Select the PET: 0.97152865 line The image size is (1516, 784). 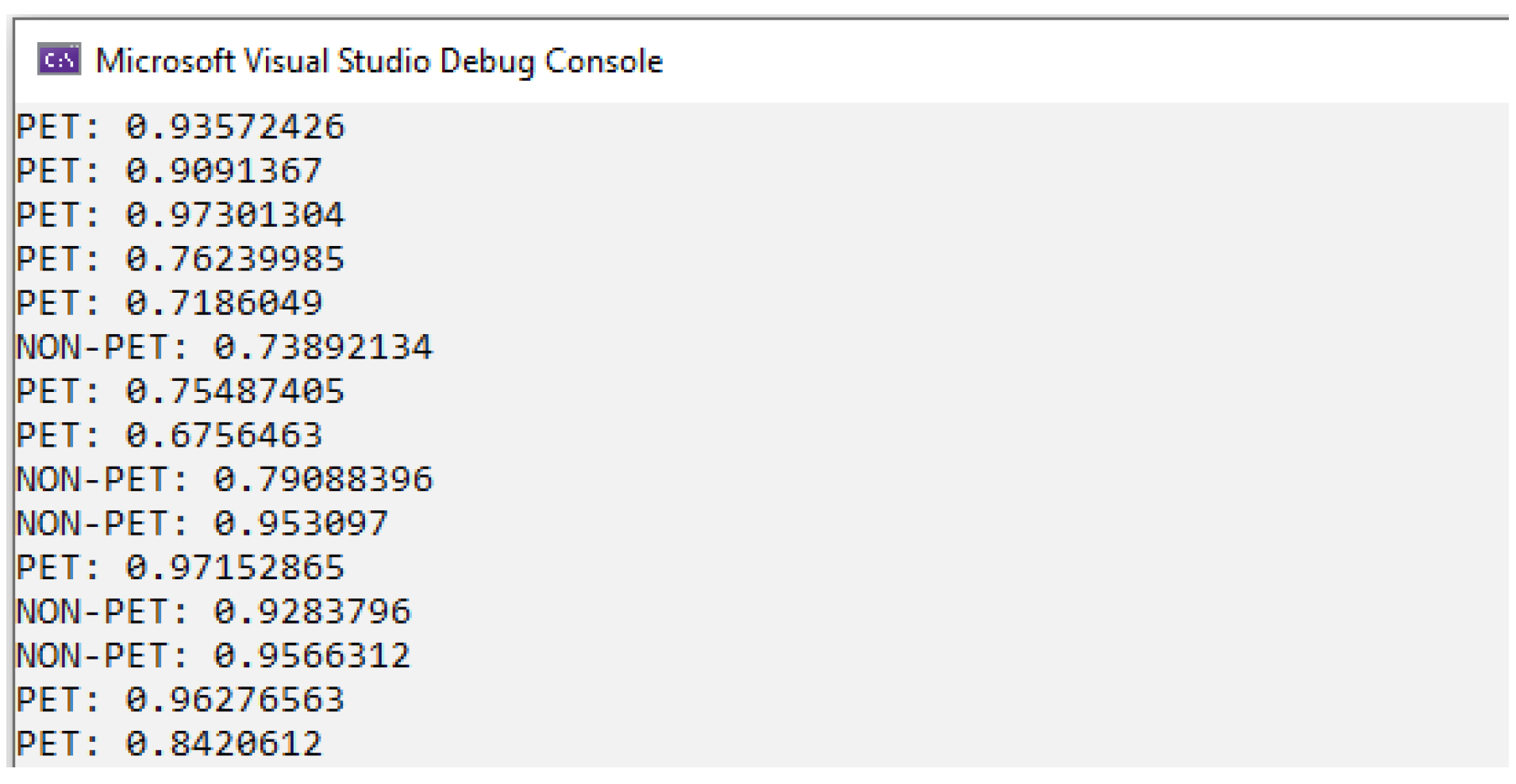pyautogui.click(x=181, y=567)
